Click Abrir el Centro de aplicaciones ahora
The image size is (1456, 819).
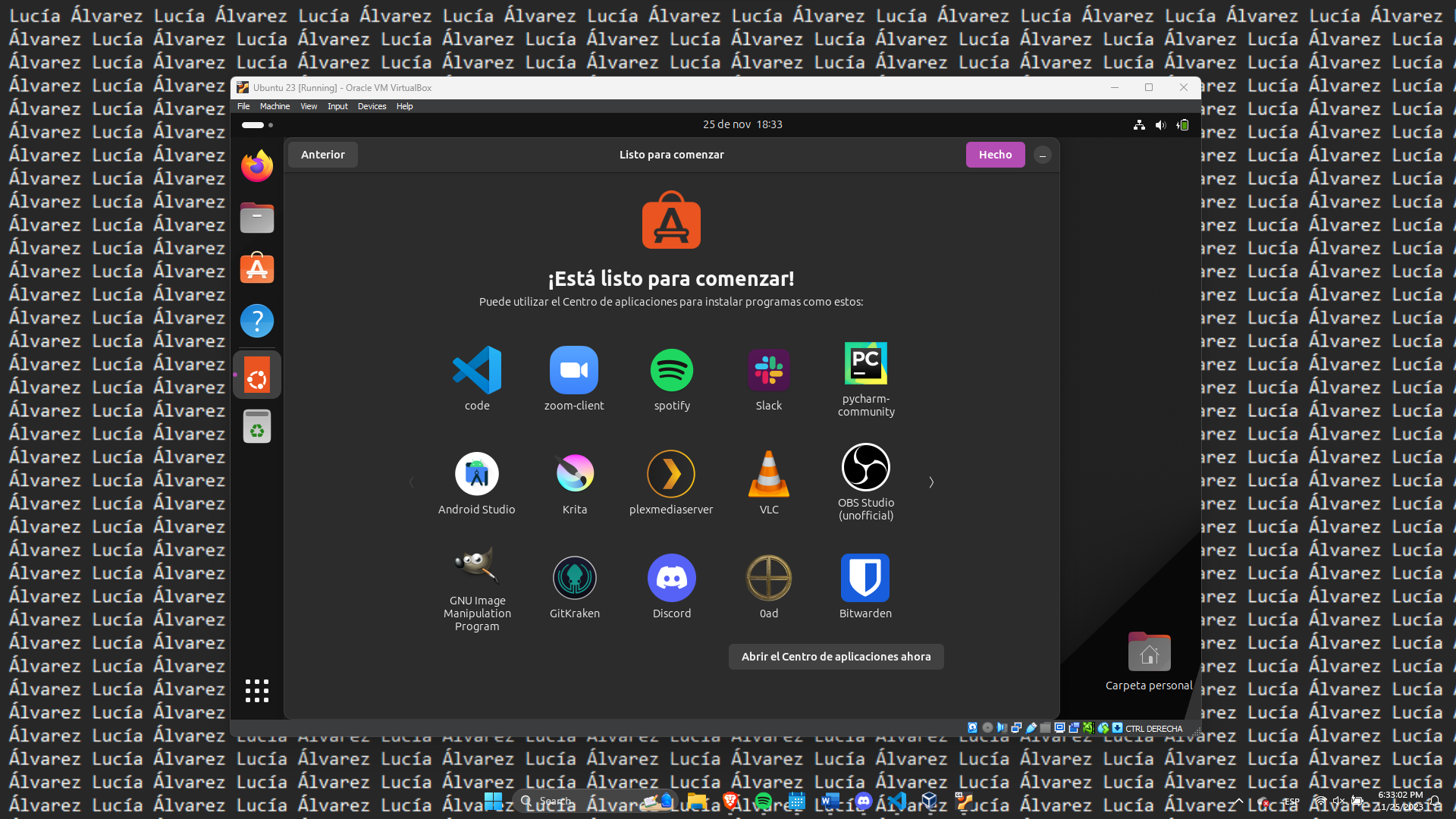coord(836,657)
